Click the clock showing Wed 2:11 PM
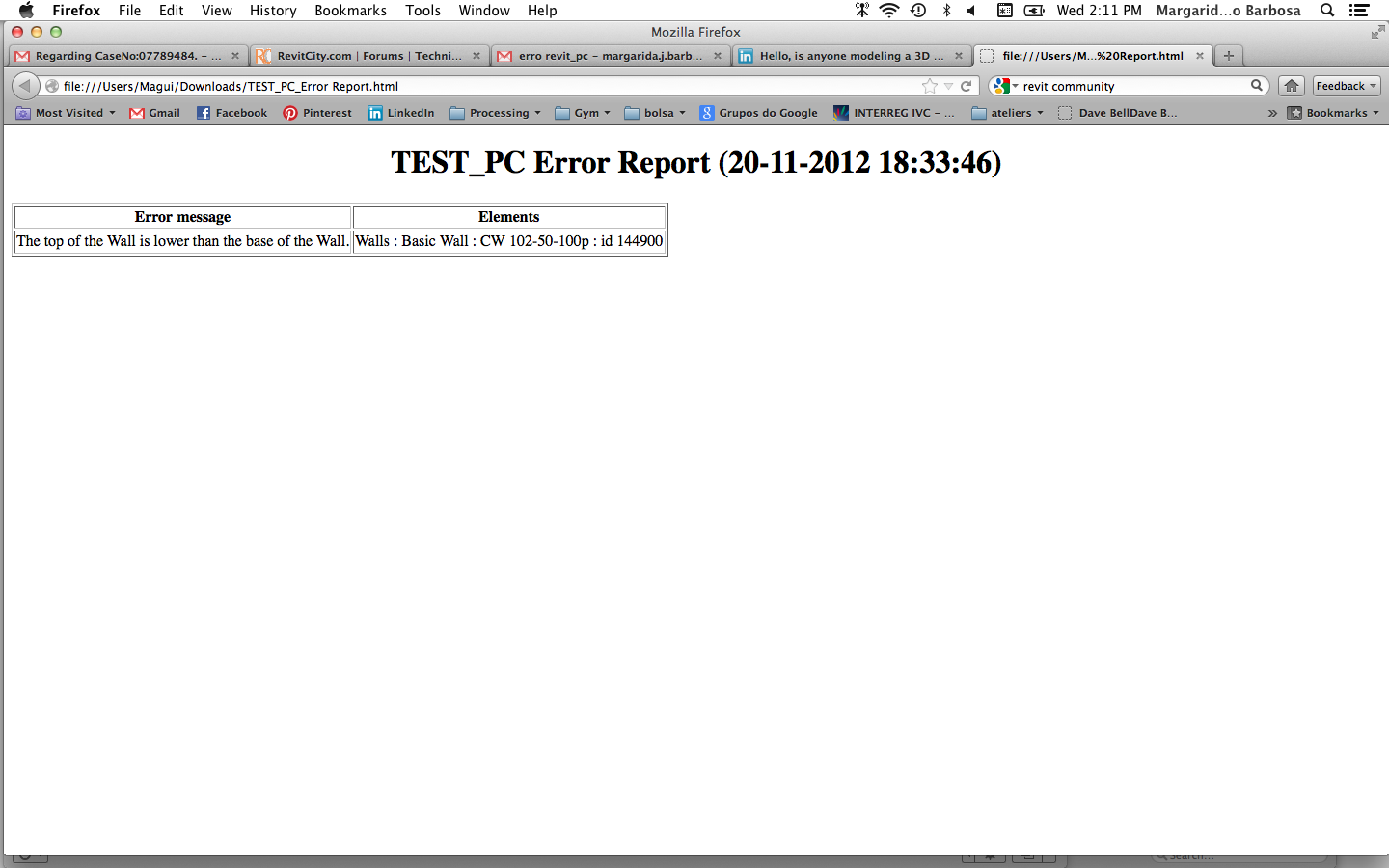The height and width of the screenshot is (868, 1389). (x=1099, y=11)
